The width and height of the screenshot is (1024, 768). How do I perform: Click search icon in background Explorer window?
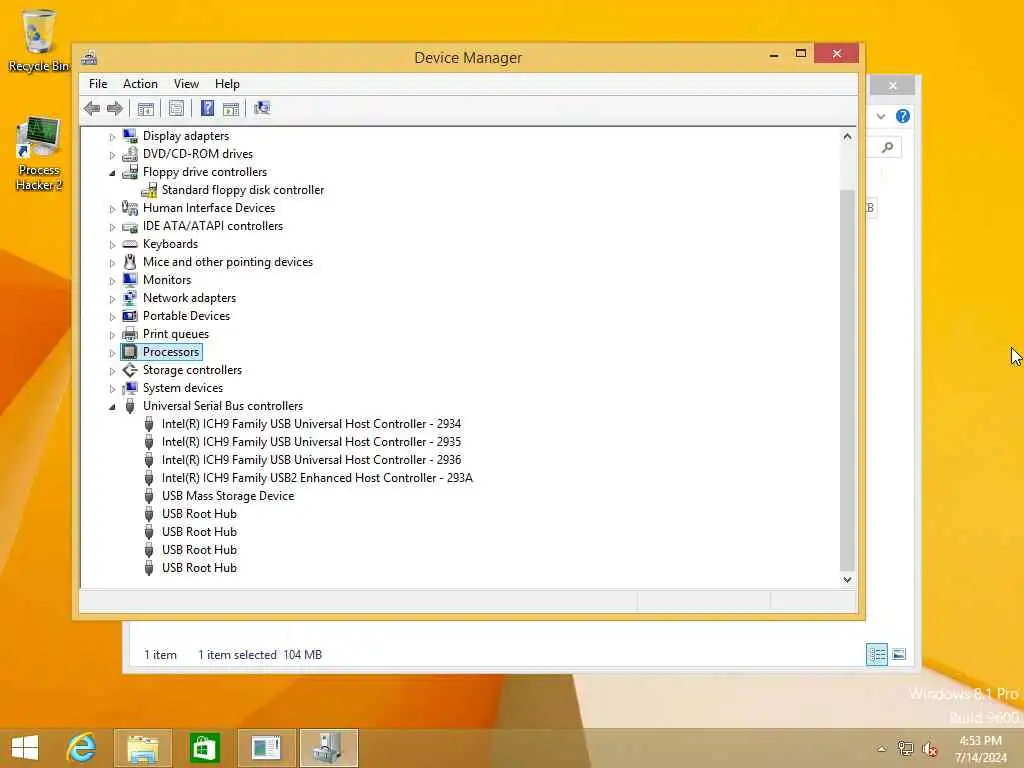coord(887,147)
